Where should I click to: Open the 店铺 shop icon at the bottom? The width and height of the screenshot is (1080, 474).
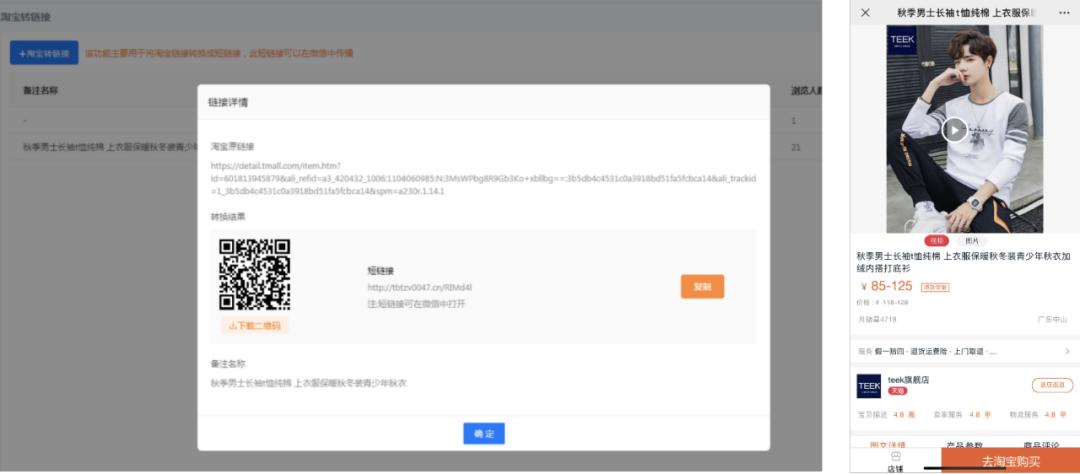pos(895,462)
